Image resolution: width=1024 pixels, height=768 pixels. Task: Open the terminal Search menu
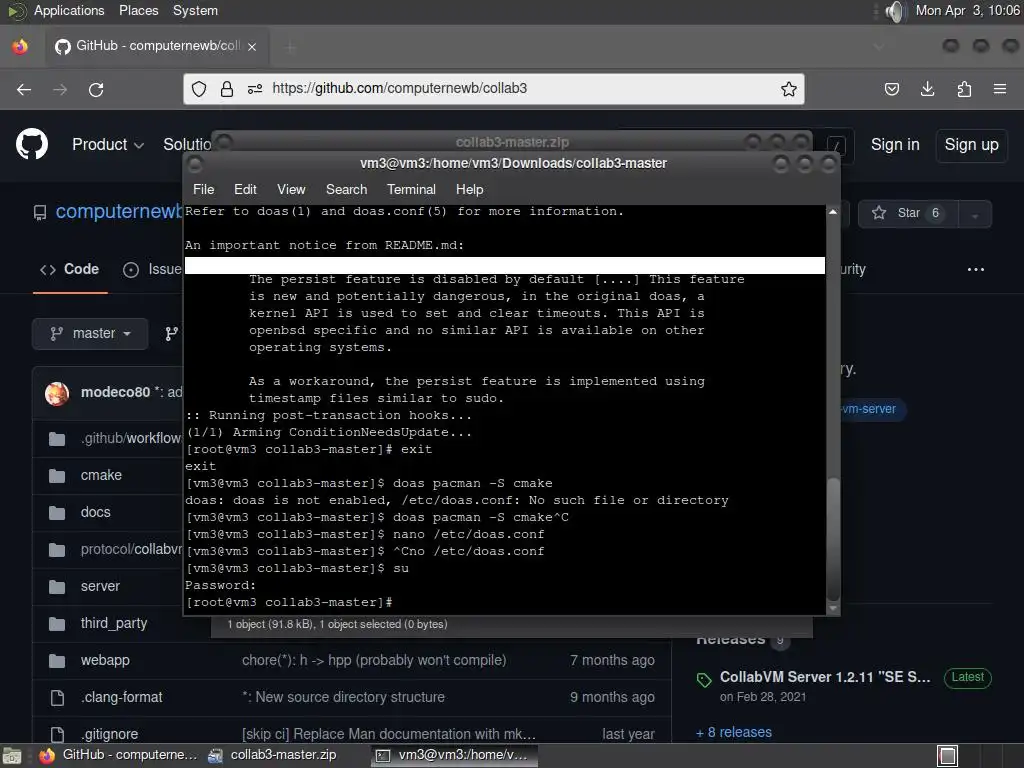point(346,189)
